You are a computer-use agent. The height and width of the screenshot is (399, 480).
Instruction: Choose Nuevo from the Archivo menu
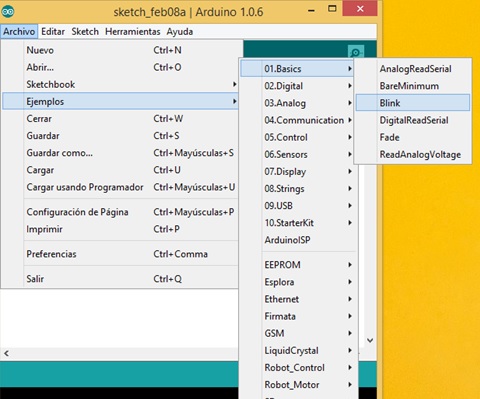(x=120, y=50)
